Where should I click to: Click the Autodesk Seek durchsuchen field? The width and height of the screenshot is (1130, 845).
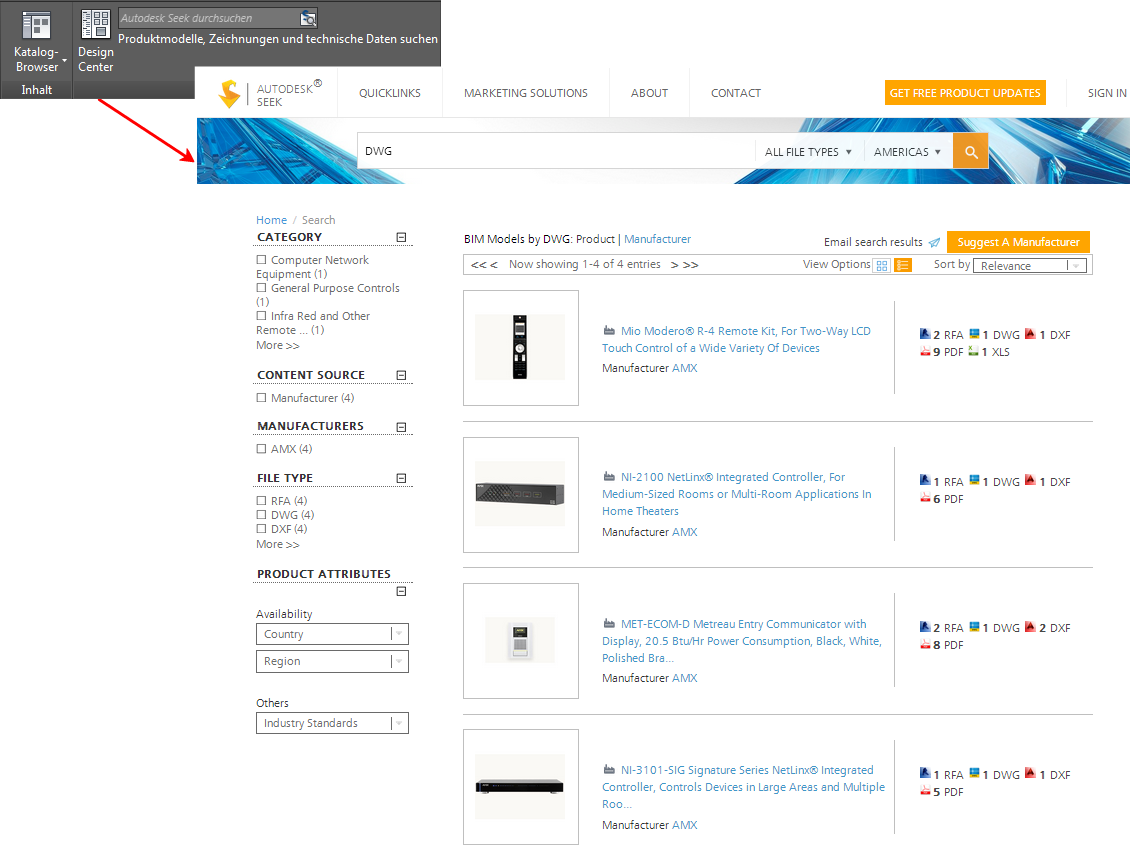pos(209,18)
